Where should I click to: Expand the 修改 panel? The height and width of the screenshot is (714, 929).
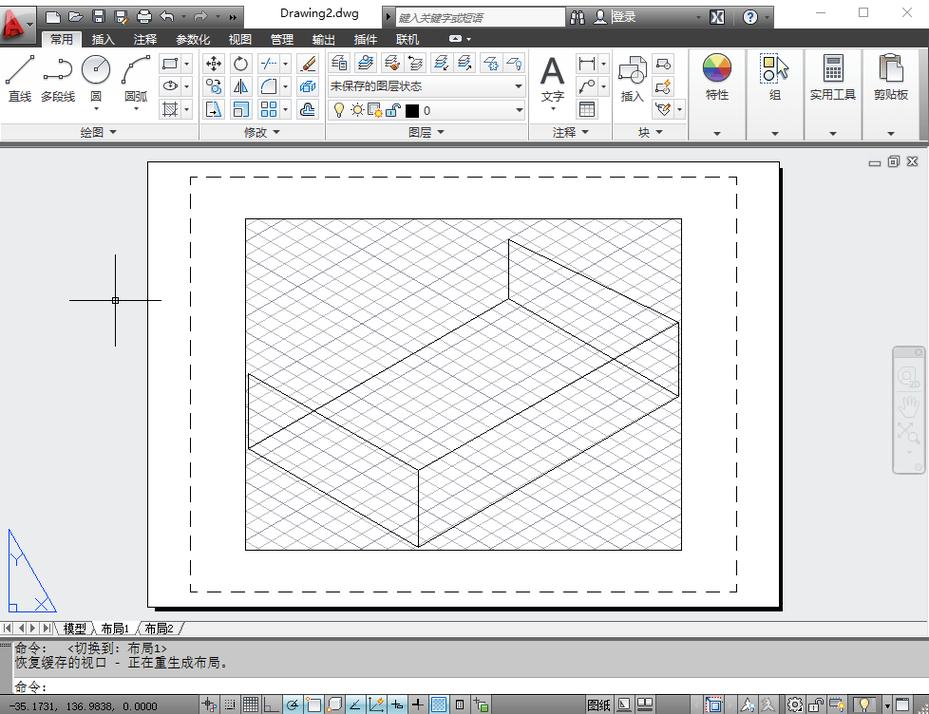coord(261,132)
